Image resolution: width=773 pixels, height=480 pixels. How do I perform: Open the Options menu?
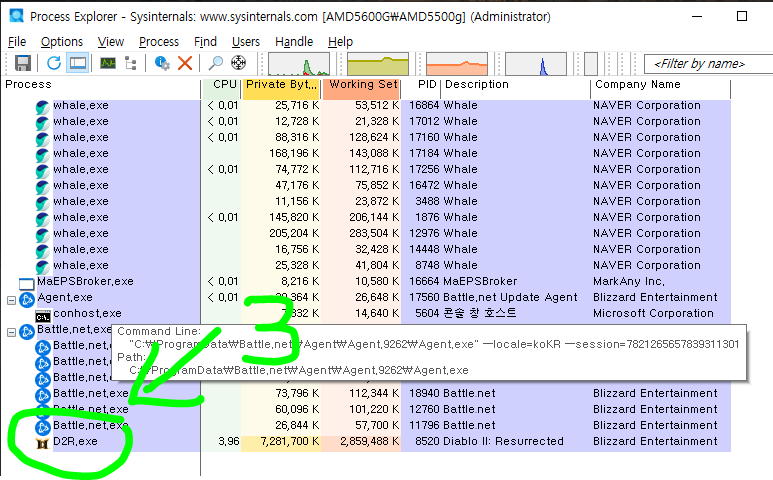click(62, 42)
